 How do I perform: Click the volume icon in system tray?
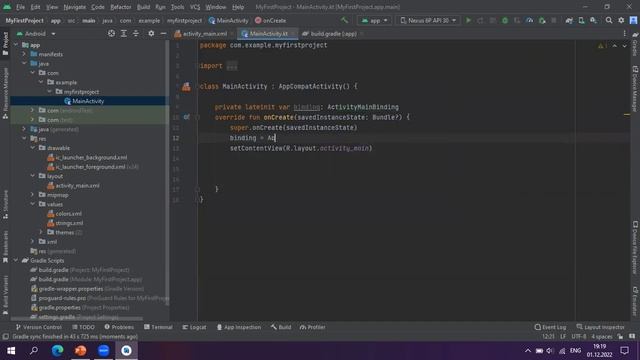[x=550, y=351]
